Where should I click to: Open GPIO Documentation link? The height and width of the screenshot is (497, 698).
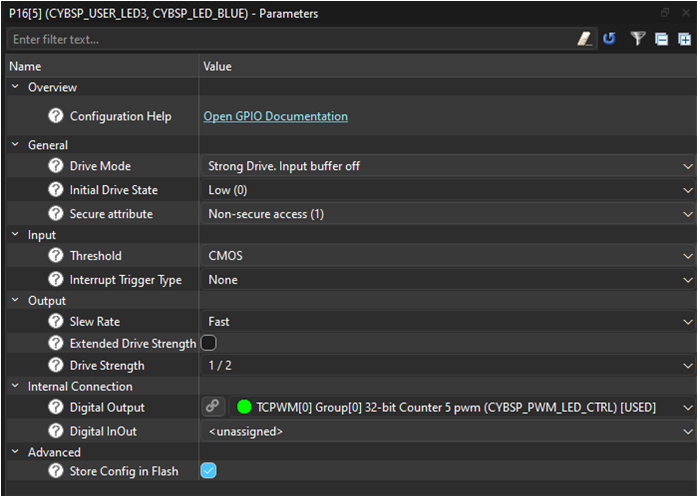[275, 117]
